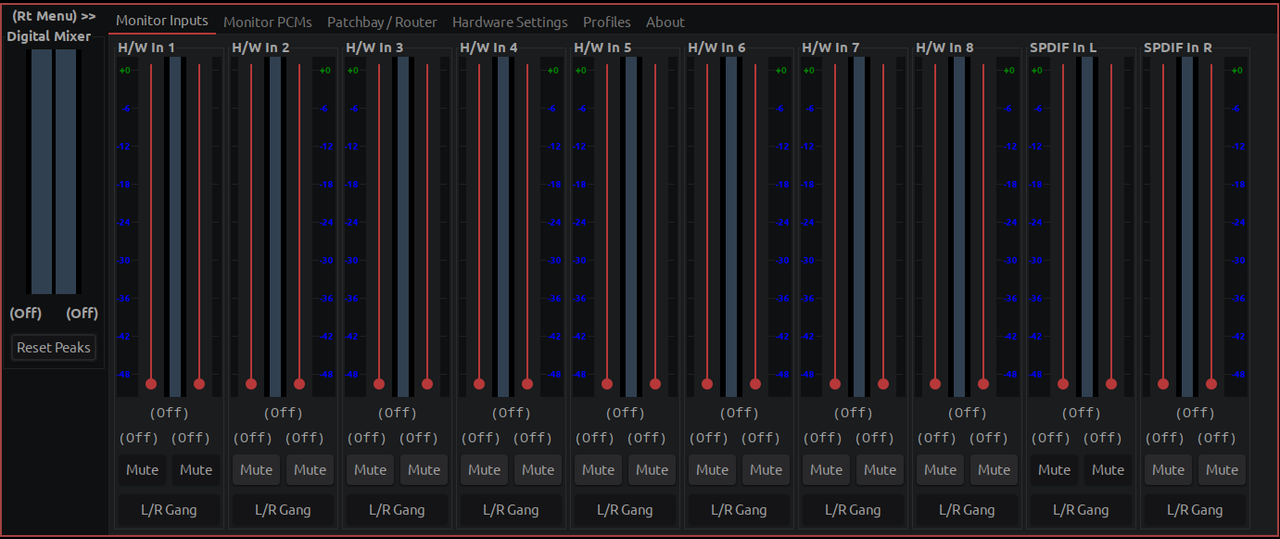Viewport: 1280px width, 539px height.
Task: Click H/W In 1 left fader handle
Action: pyautogui.click(x=151, y=383)
